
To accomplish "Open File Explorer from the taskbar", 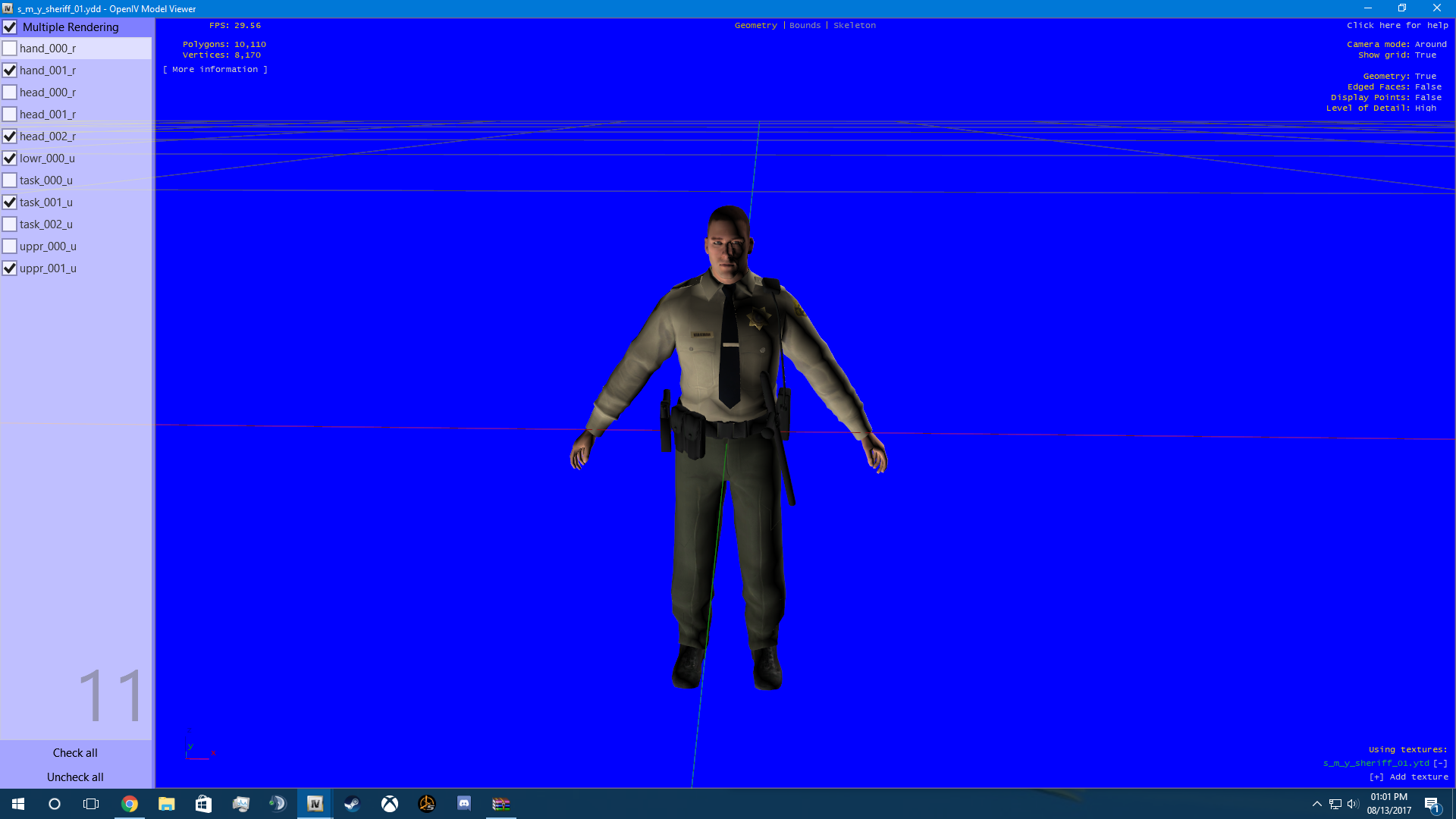I will coord(167,804).
